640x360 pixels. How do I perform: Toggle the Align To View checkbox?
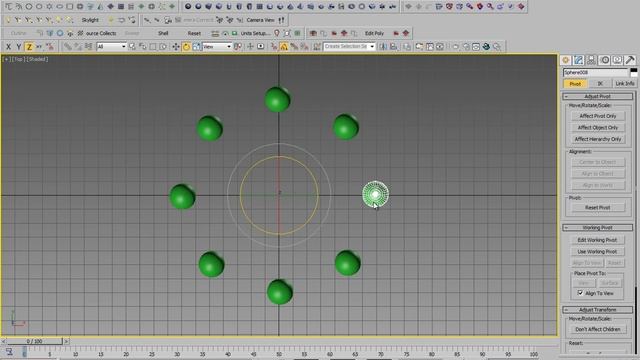[580, 293]
